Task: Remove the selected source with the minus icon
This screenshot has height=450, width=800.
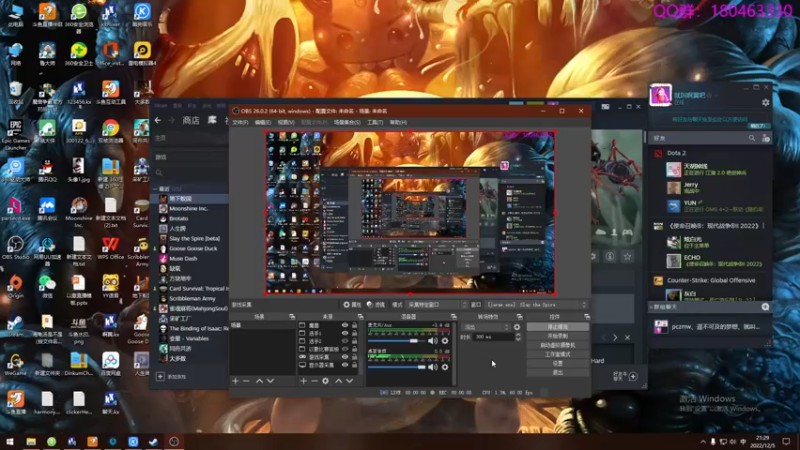Action: 314,381
